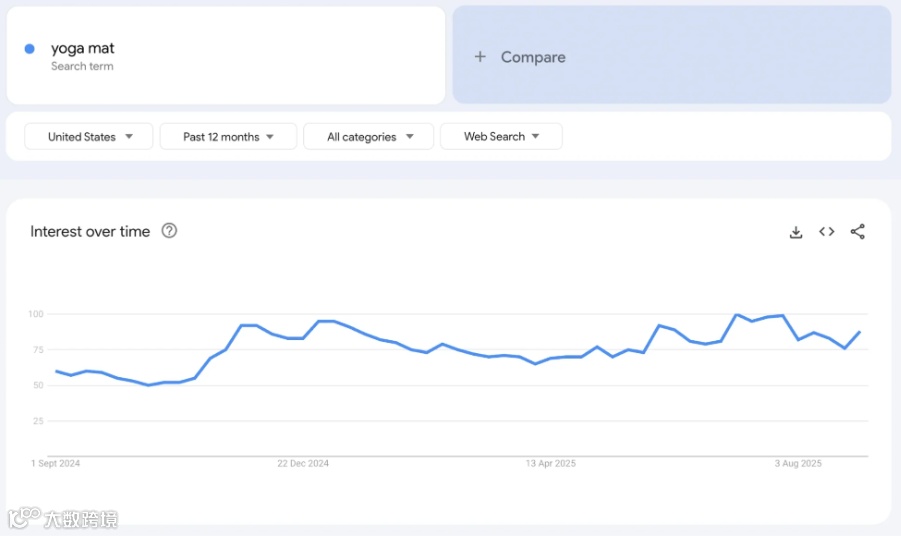Download the Interest over time CSV
This screenshot has width=901, height=536.
click(x=796, y=232)
